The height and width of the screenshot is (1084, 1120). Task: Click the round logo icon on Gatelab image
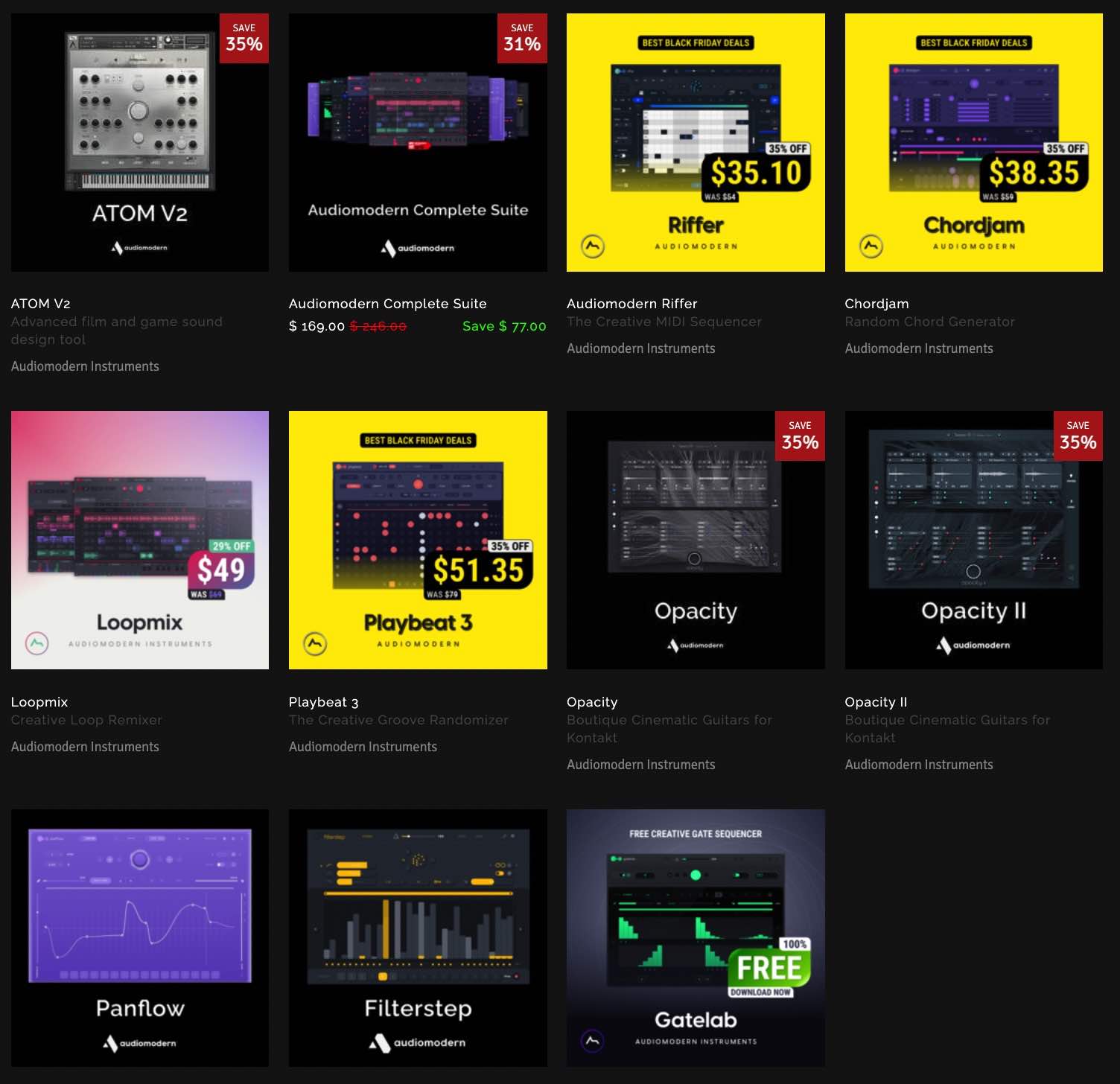[x=593, y=1041]
